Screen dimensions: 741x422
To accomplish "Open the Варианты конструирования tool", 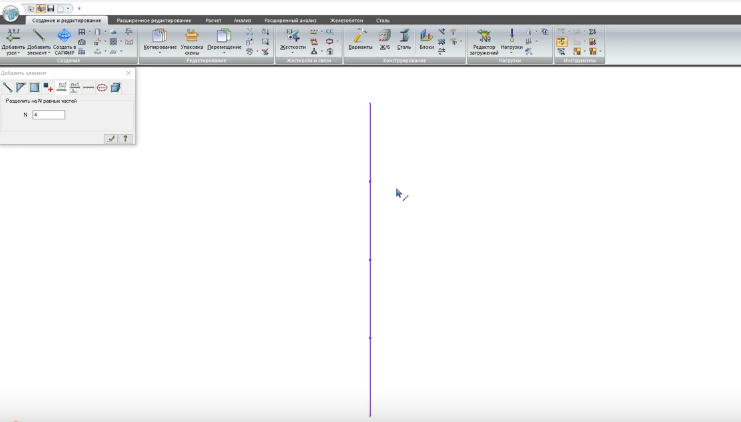I will pos(360,36).
